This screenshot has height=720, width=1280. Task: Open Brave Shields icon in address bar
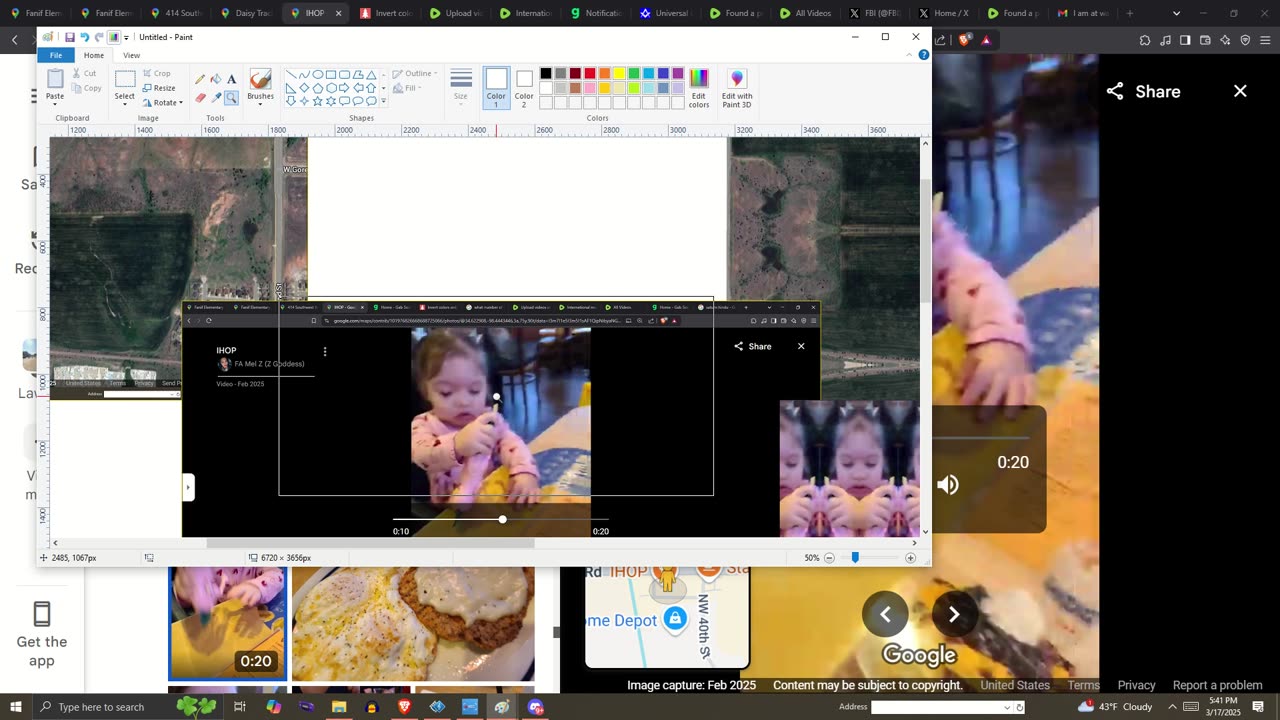click(x=964, y=40)
